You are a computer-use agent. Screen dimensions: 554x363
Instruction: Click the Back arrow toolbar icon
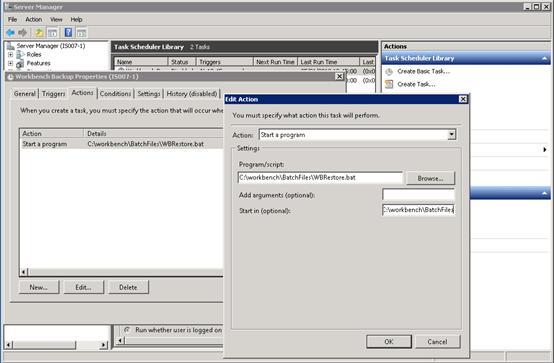[x=10, y=33]
